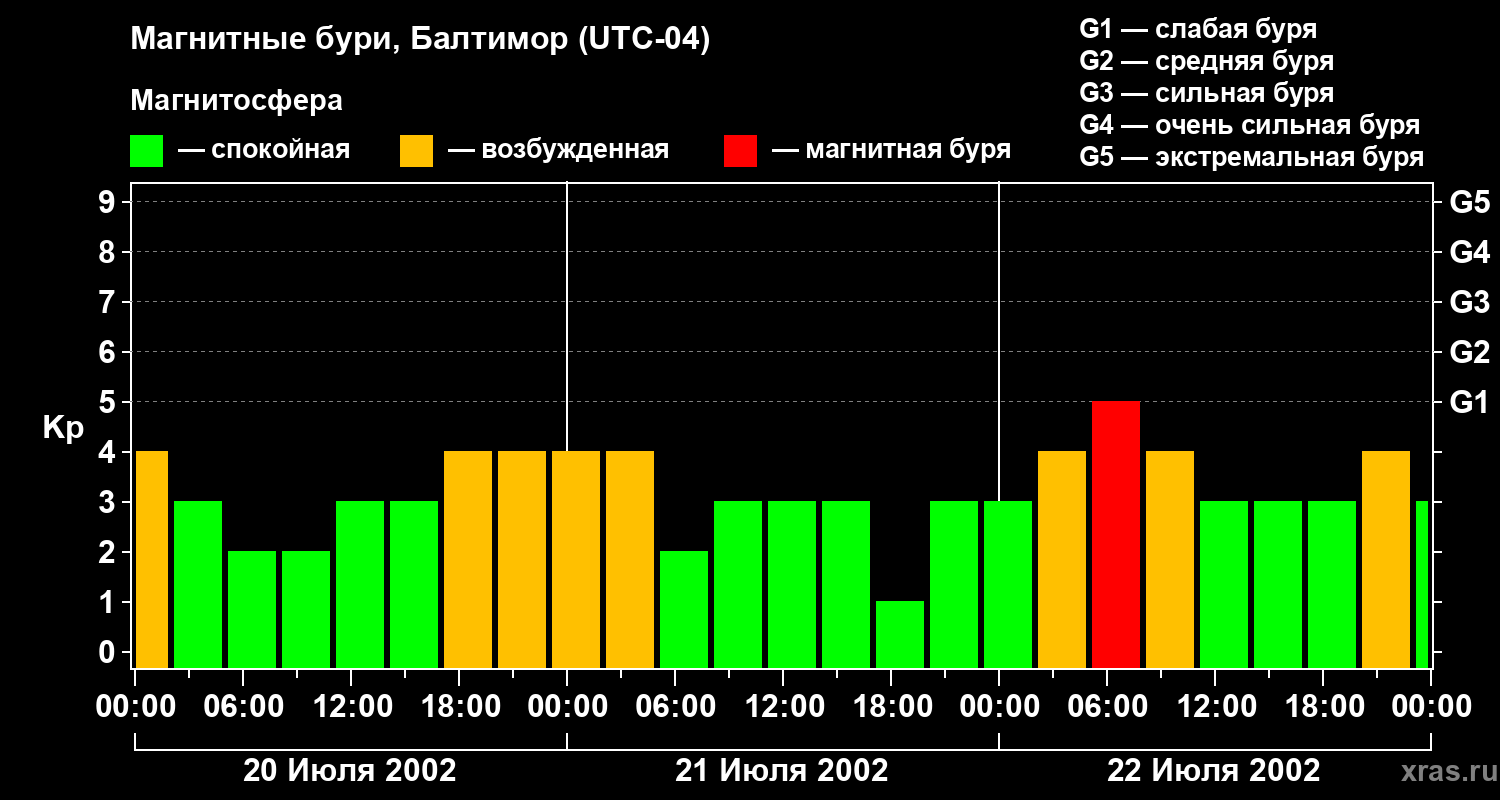Click the title "Магнитные бури, Балтимор (UTC-04)"
This screenshot has height=800, width=1500.
[x=420, y=40]
